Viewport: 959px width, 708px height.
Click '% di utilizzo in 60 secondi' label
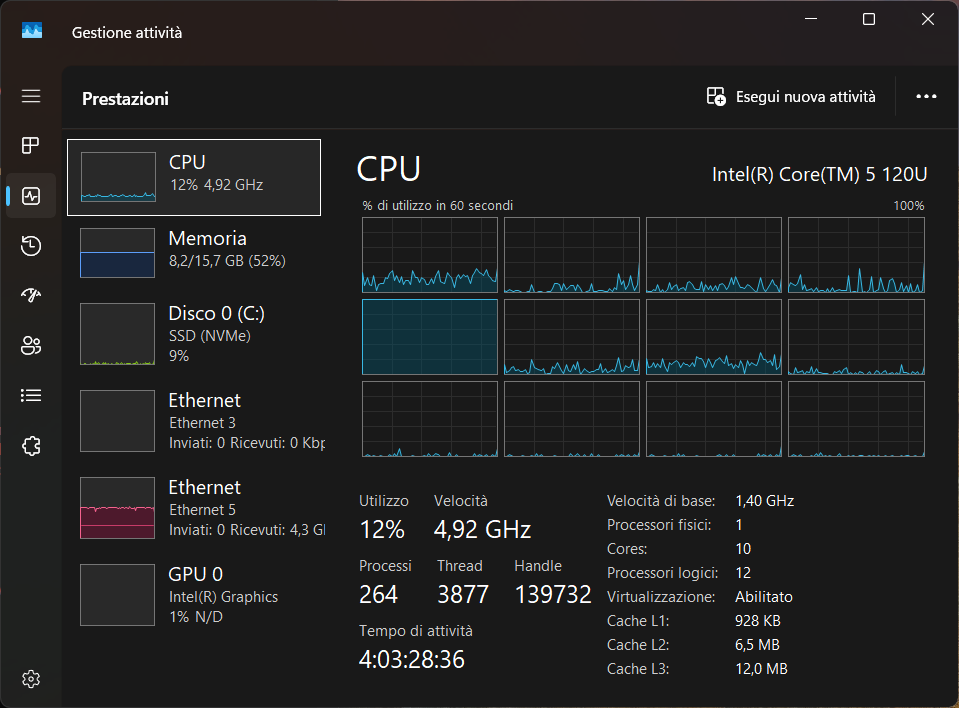point(438,205)
